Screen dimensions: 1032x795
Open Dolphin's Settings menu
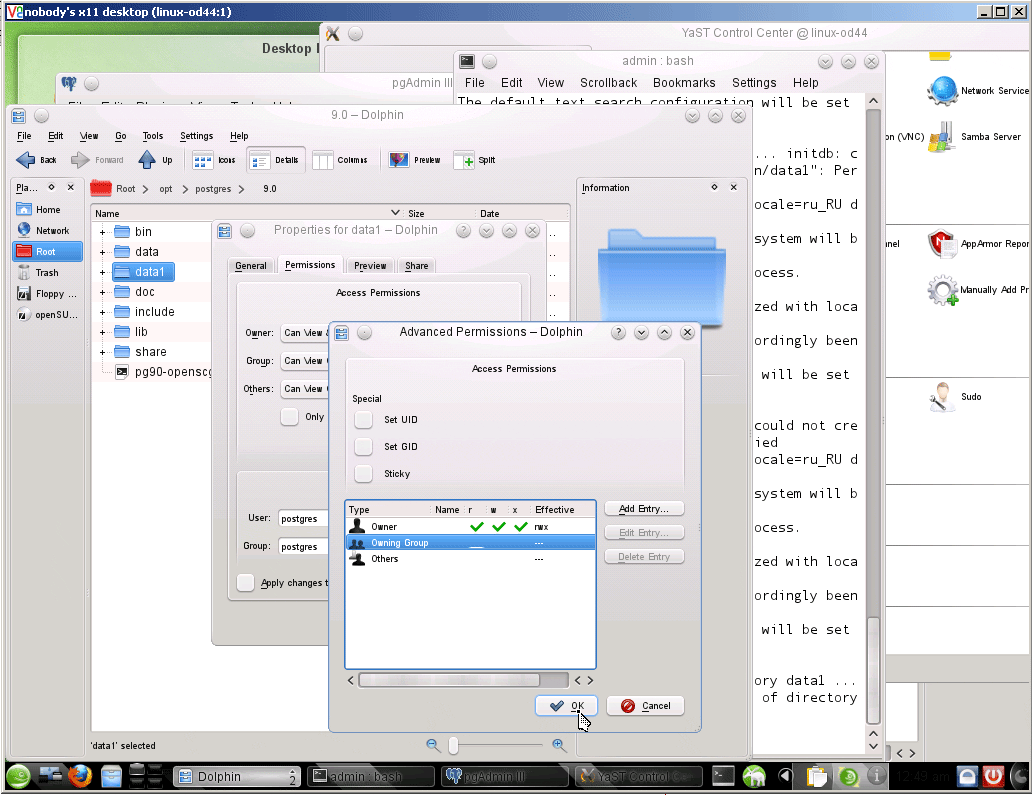tap(196, 136)
